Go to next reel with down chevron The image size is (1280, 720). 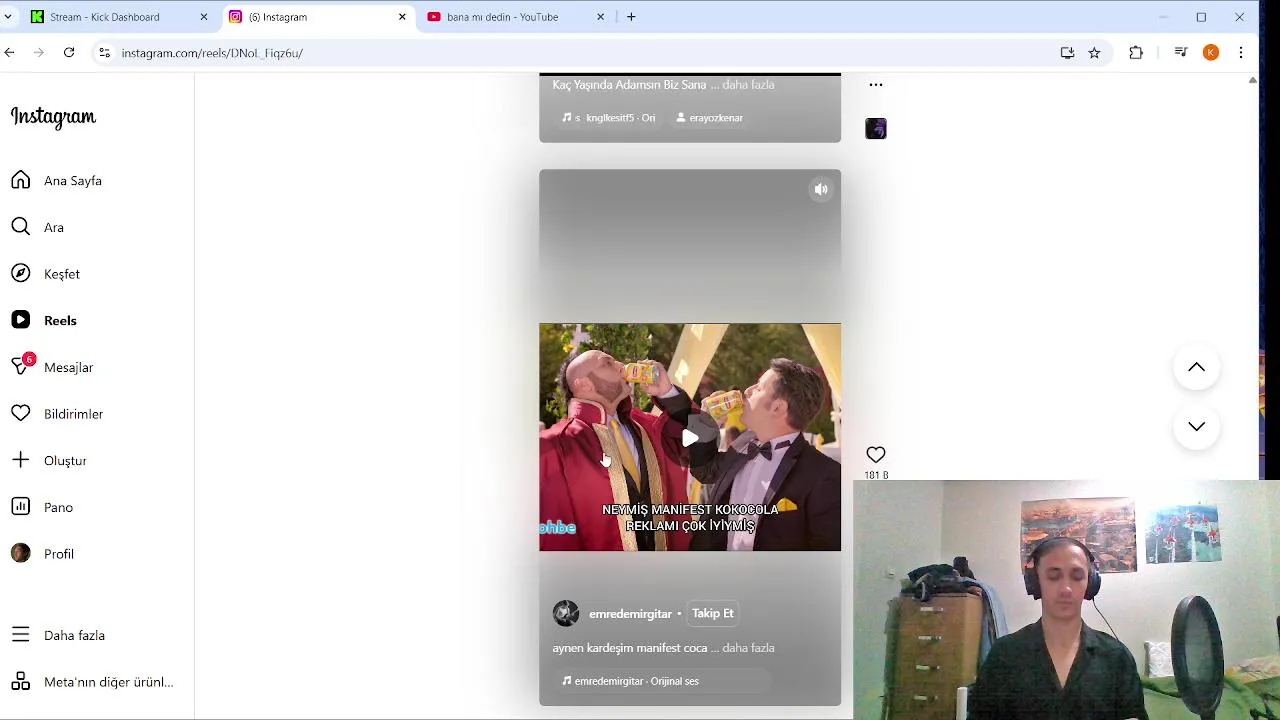click(x=1196, y=426)
